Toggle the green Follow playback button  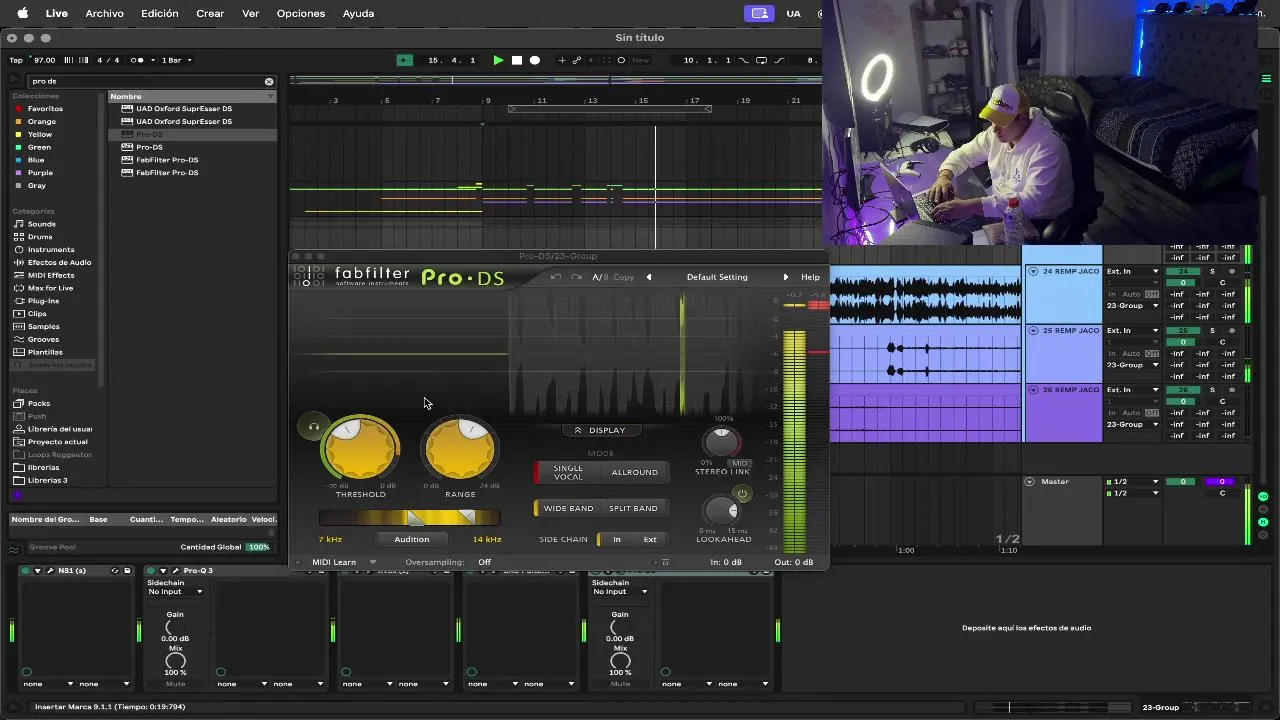404,60
